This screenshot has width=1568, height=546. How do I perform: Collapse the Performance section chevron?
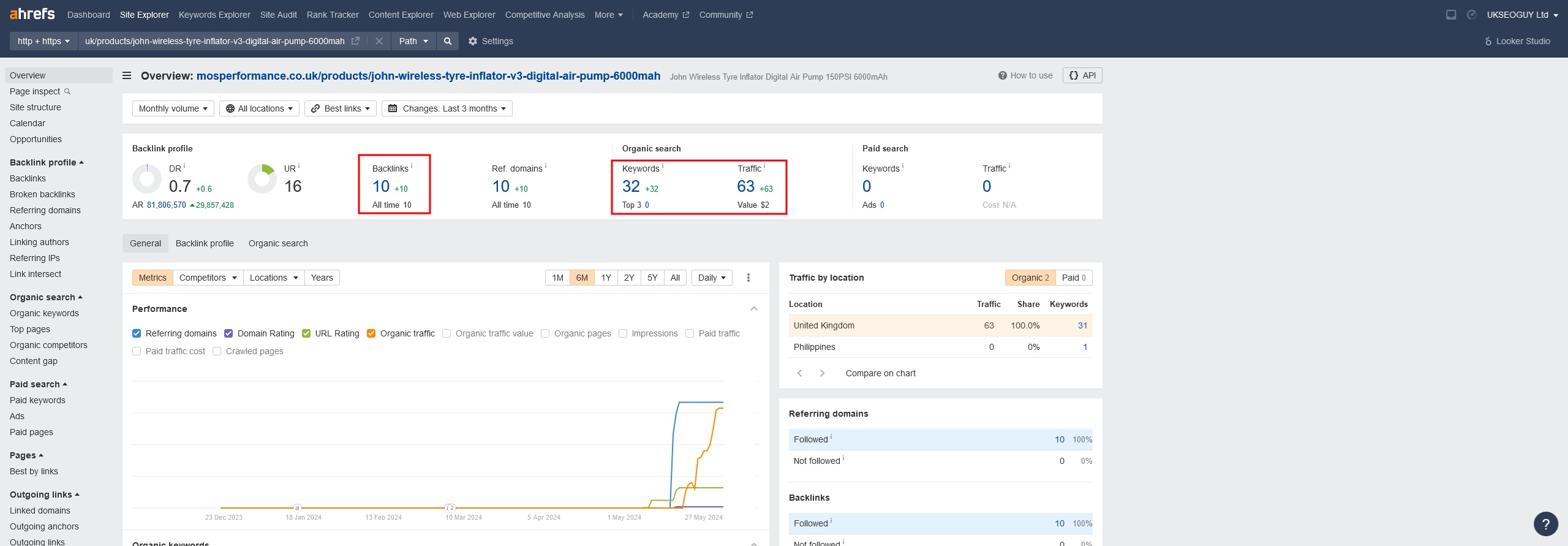pyautogui.click(x=754, y=309)
